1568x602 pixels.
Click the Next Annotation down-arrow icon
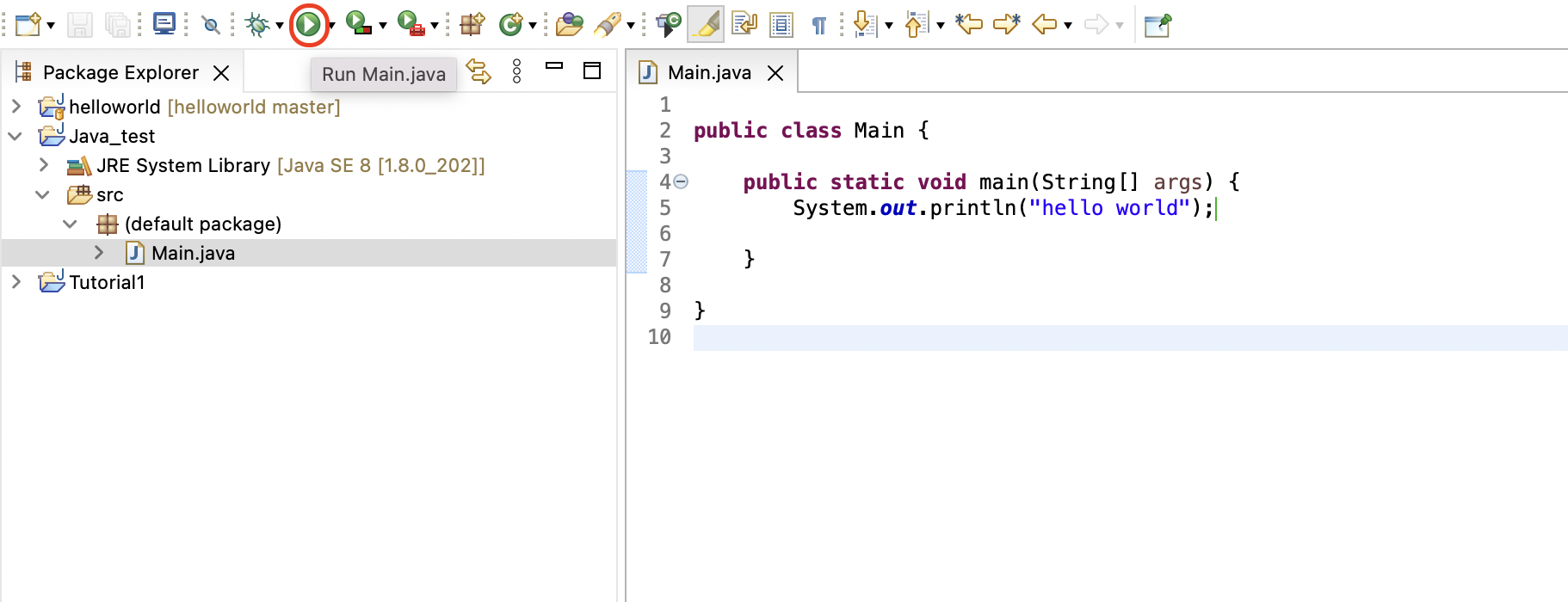pos(865,24)
